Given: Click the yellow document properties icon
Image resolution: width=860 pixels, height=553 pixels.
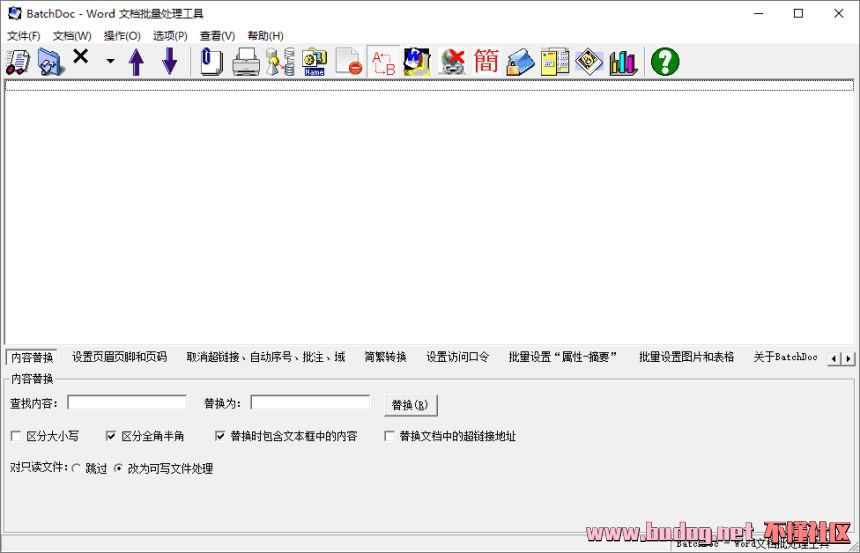Looking at the screenshot, I should (x=555, y=61).
